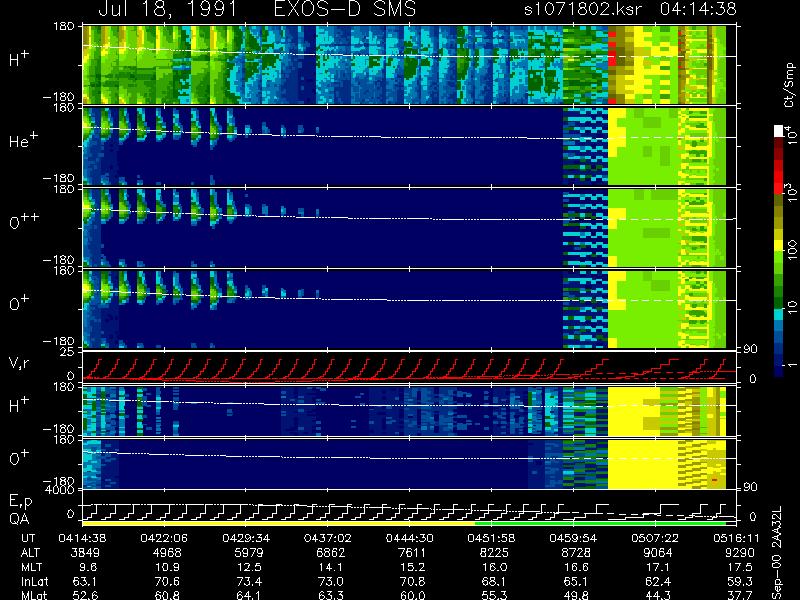800x600 pixels.
Task: Click the altitude value '7611'
Action: [x=413, y=553]
